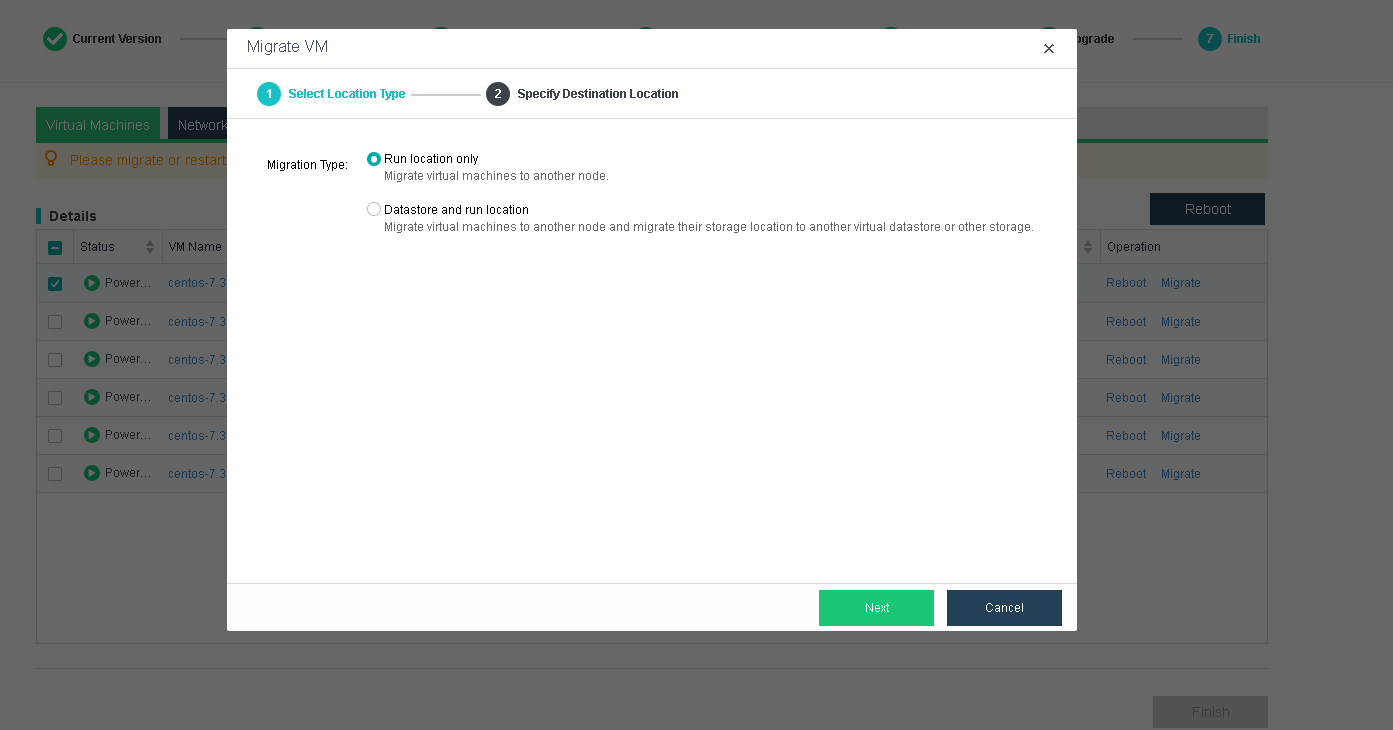Click sort arrows beside the Operation column
The width and height of the screenshot is (1393, 730).
pos(1087,247)
